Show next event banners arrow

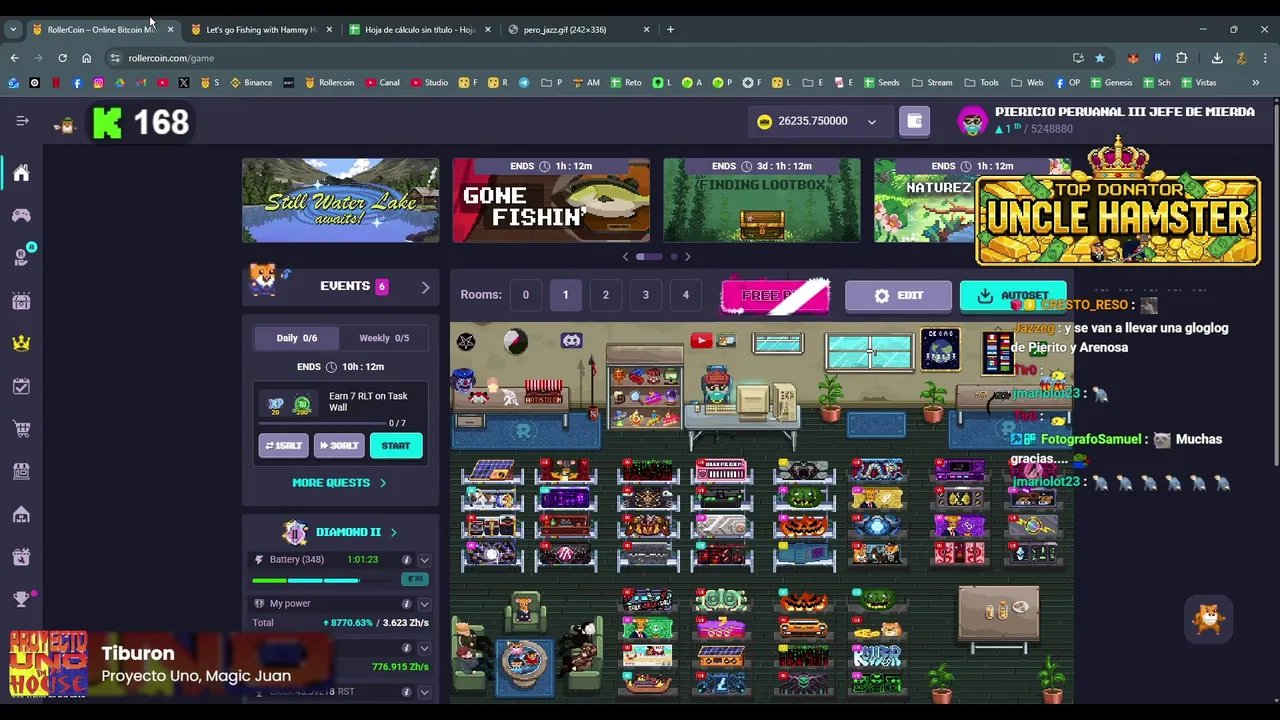coord(687,257)
